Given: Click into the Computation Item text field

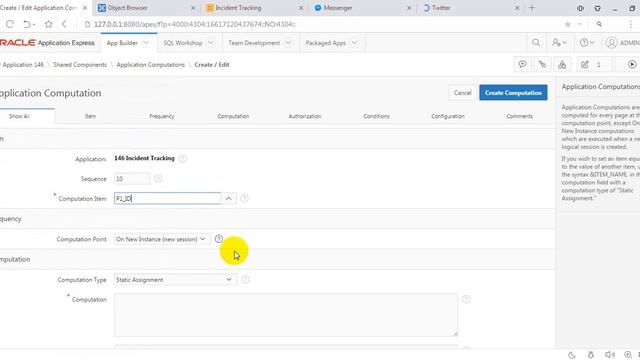Looking at the screenshot, I should pos(167,198).
